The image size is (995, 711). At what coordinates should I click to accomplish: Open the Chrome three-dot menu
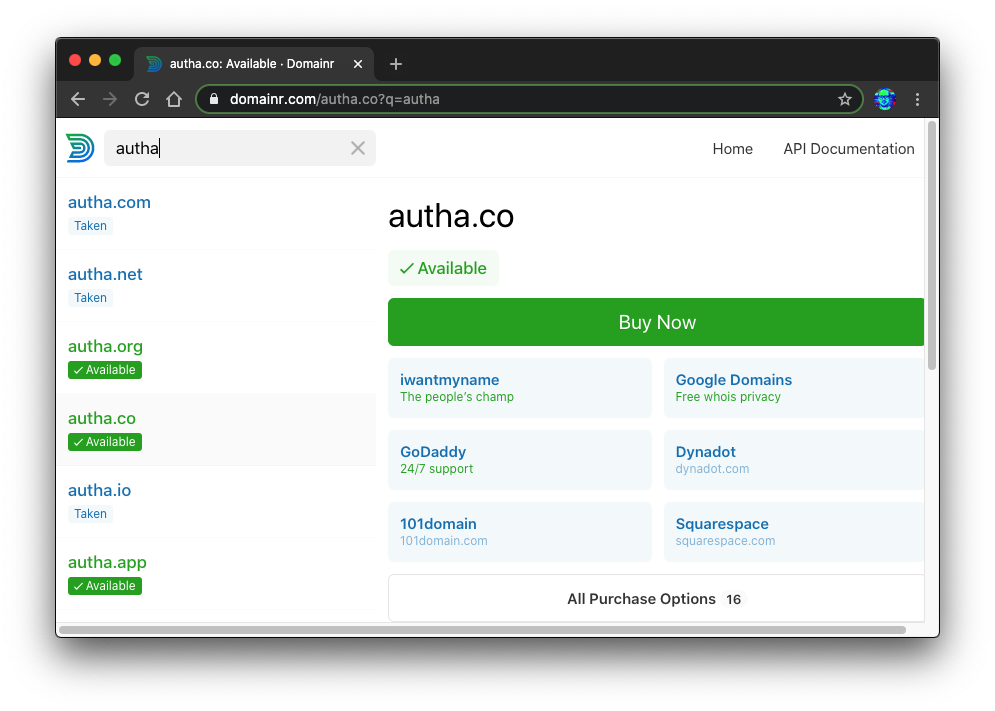tap(917, 99)
